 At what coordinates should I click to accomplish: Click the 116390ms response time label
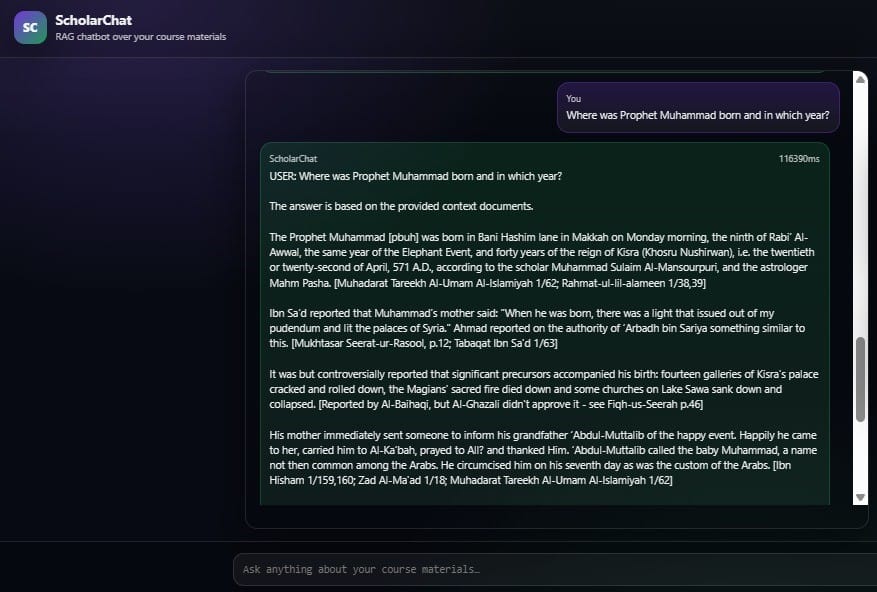798,159
